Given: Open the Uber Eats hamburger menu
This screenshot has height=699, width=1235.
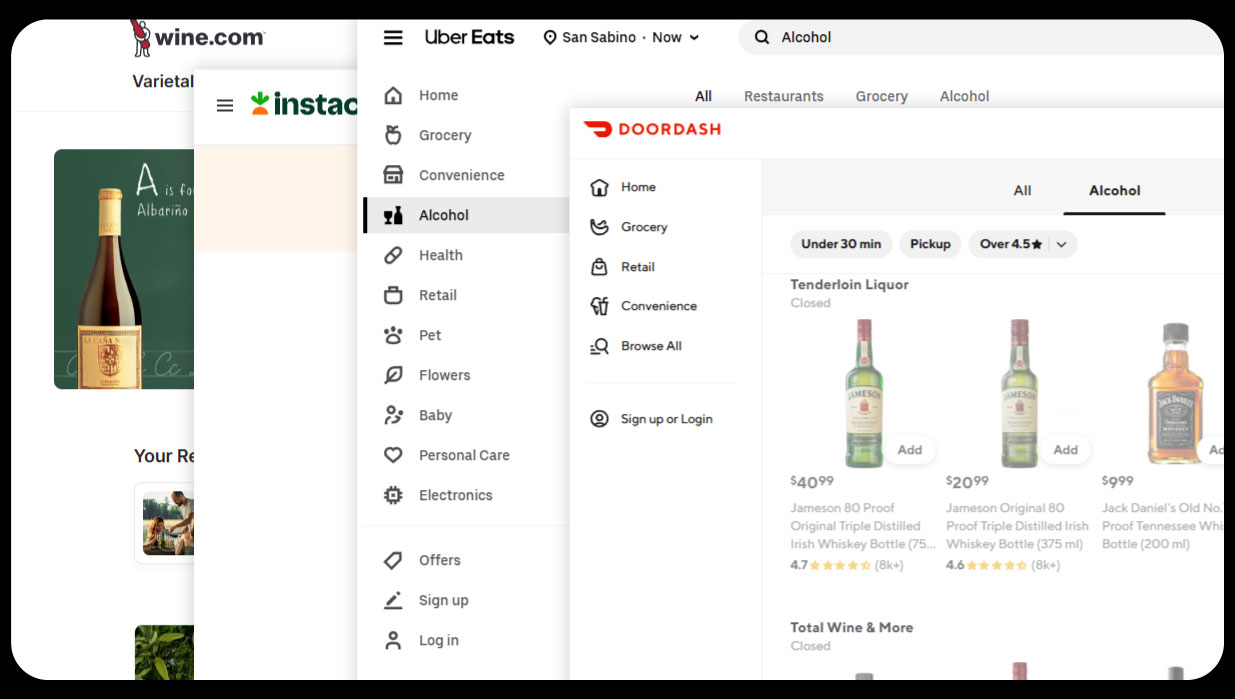Looking at the screenshot, I should click(393, 38).
